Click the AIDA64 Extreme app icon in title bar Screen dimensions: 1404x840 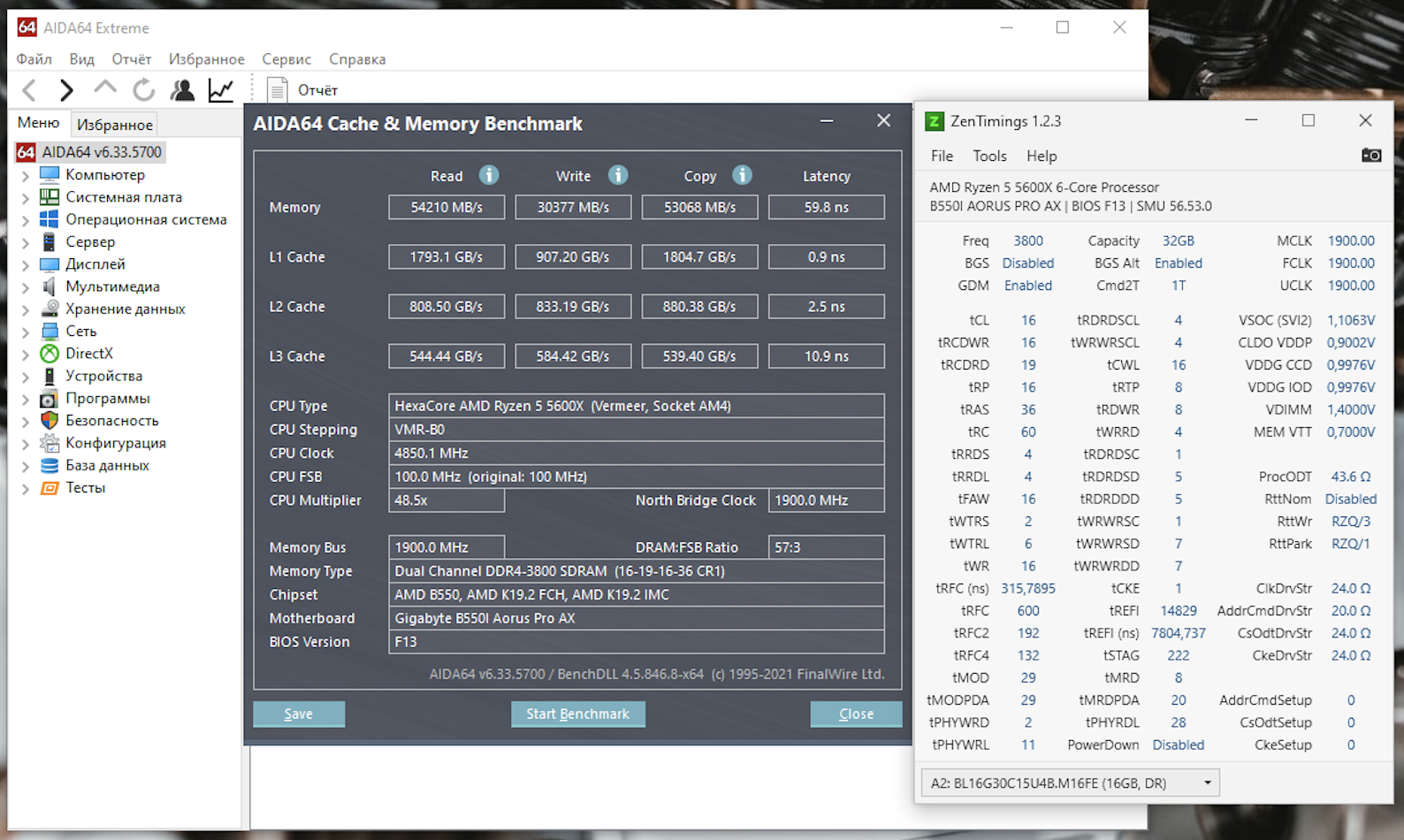[27, 27]
